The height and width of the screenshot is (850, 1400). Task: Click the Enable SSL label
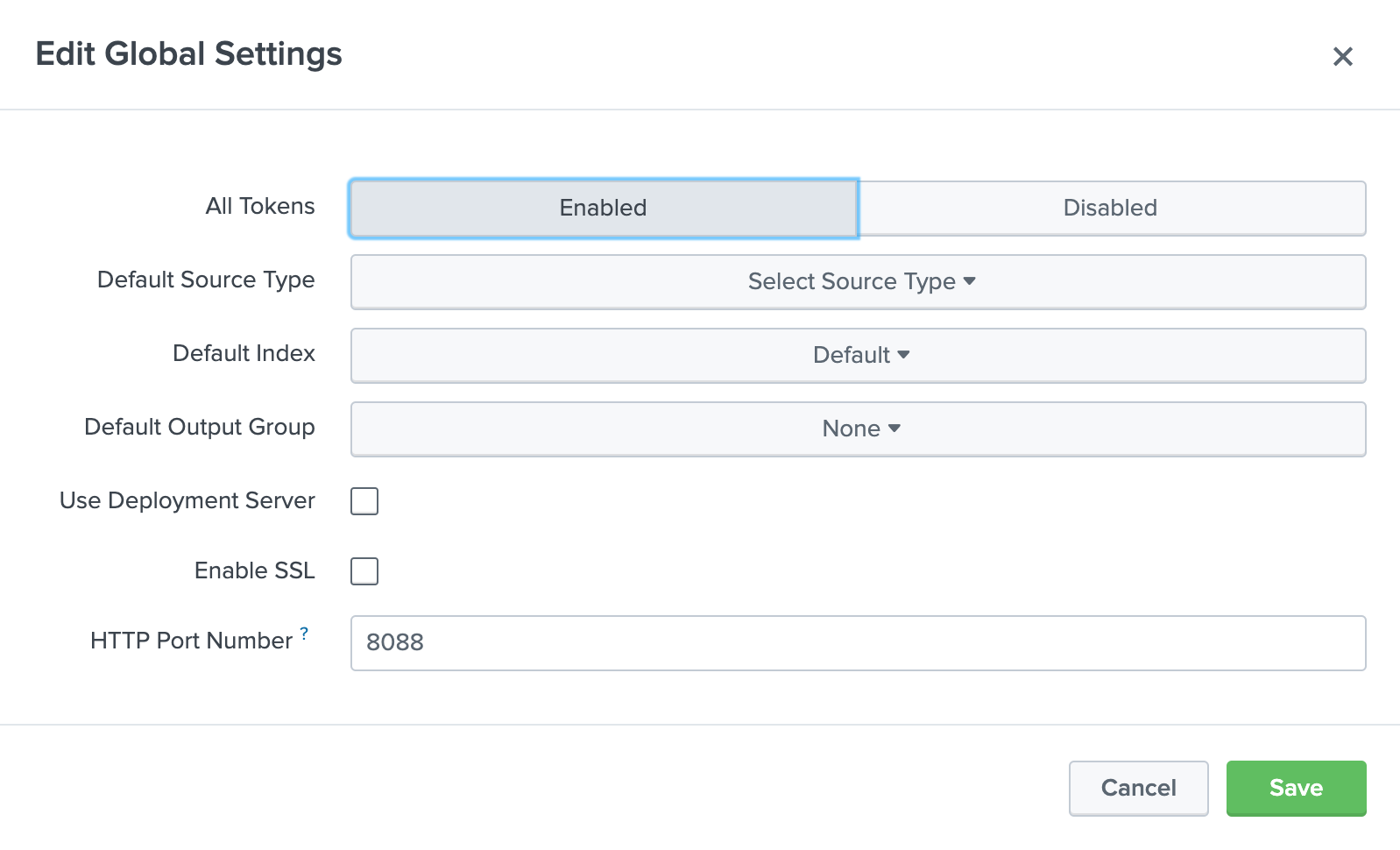pyautogui.click(x=255, y=570)
